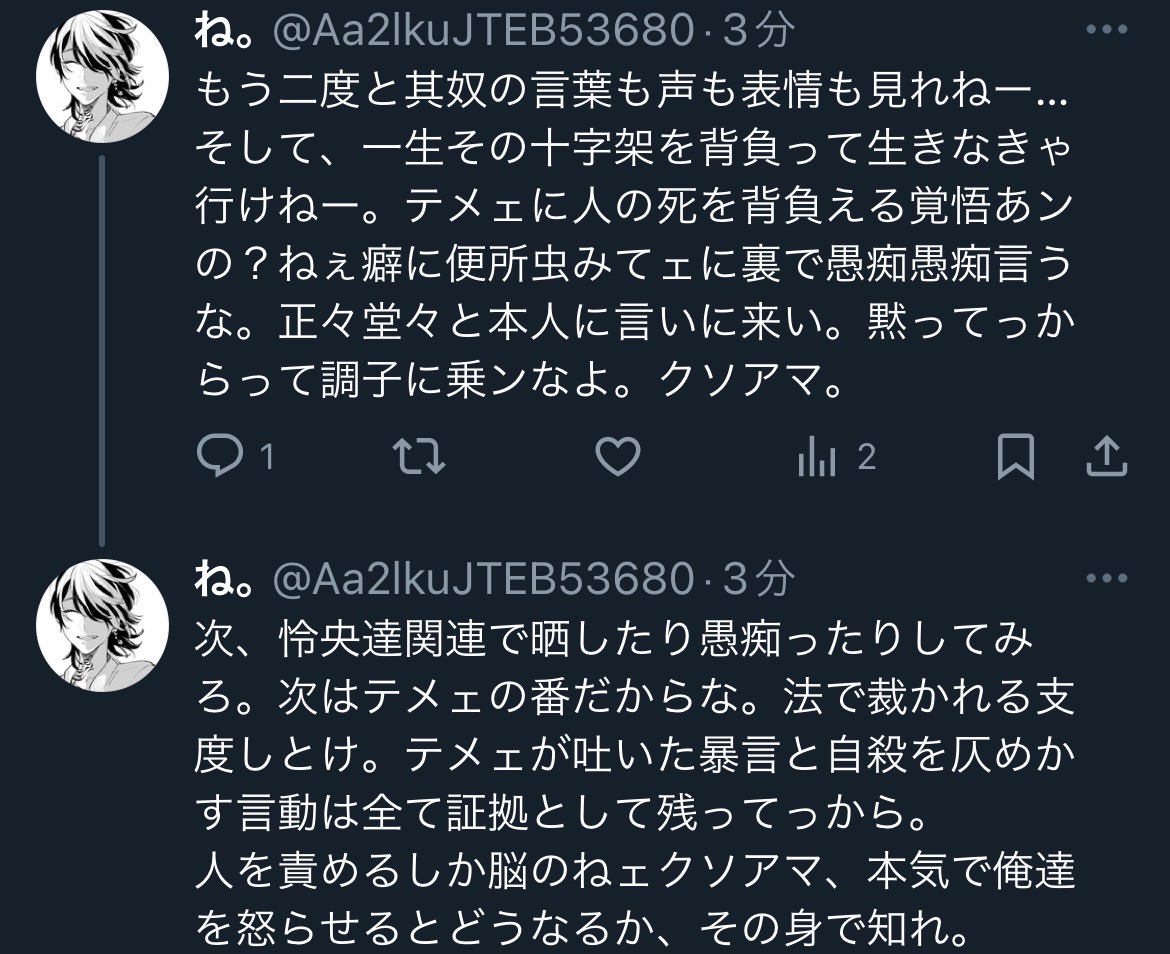Viewport: 1170px width, 954px height.
Task: Open first tweet body starting もう二度と
Action: click(x=634, y=235)
